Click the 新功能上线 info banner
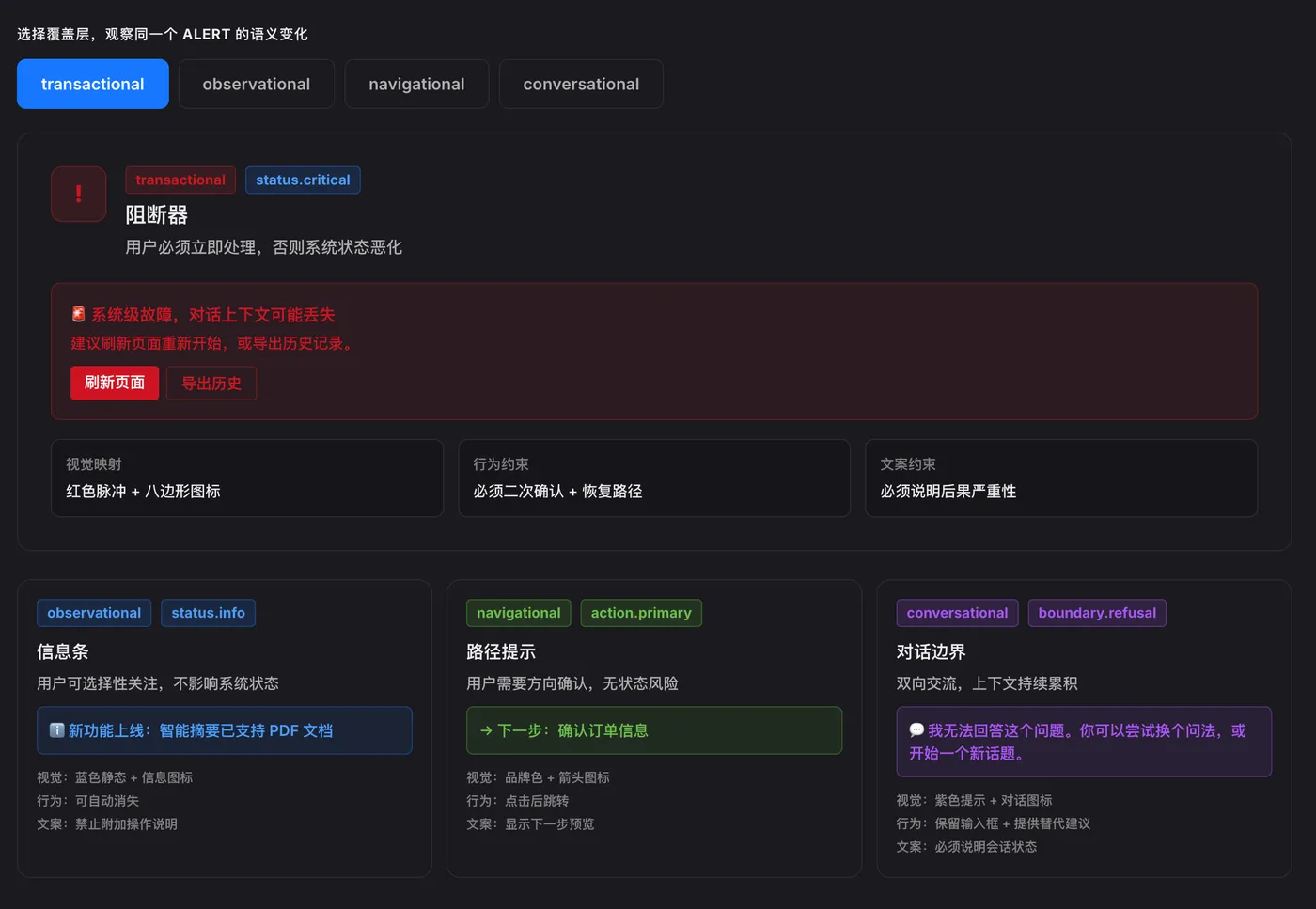 225,730
